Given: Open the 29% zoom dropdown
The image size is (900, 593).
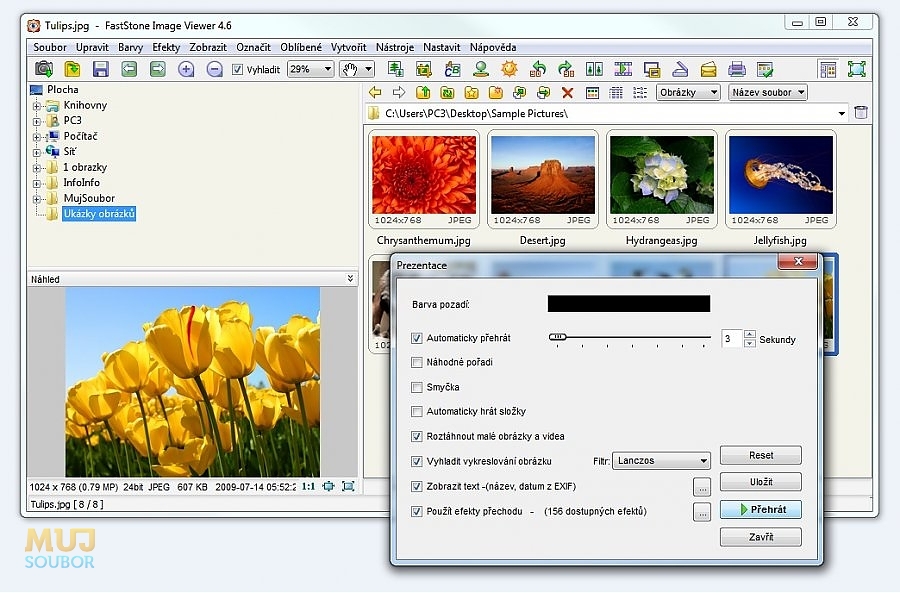Looking at the screenshot, I should coord(311,69).
